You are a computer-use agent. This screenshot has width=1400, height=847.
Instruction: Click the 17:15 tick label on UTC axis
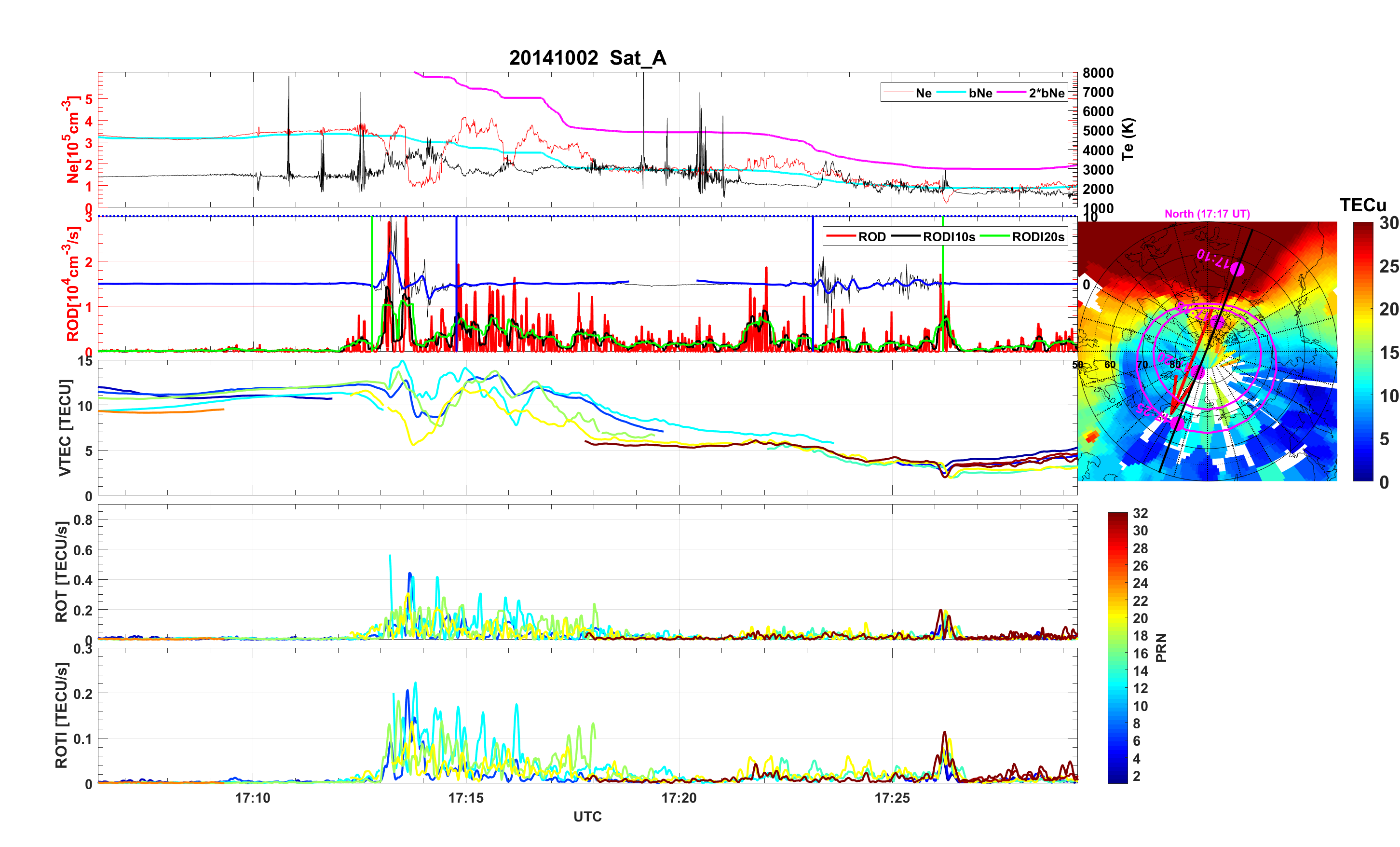[466, 798]
